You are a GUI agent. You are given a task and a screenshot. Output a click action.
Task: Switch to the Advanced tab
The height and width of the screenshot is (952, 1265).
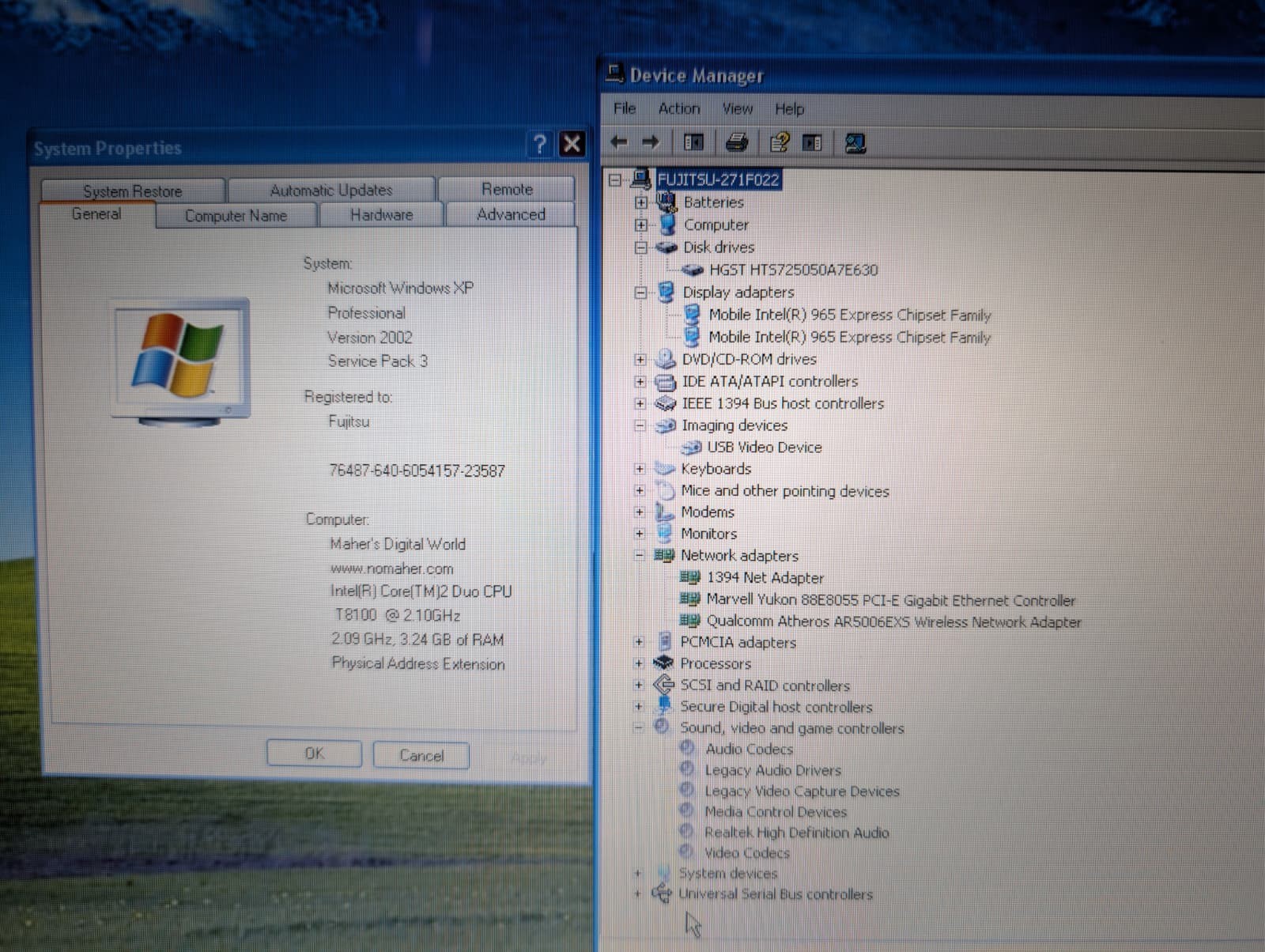tap(511, 214)
